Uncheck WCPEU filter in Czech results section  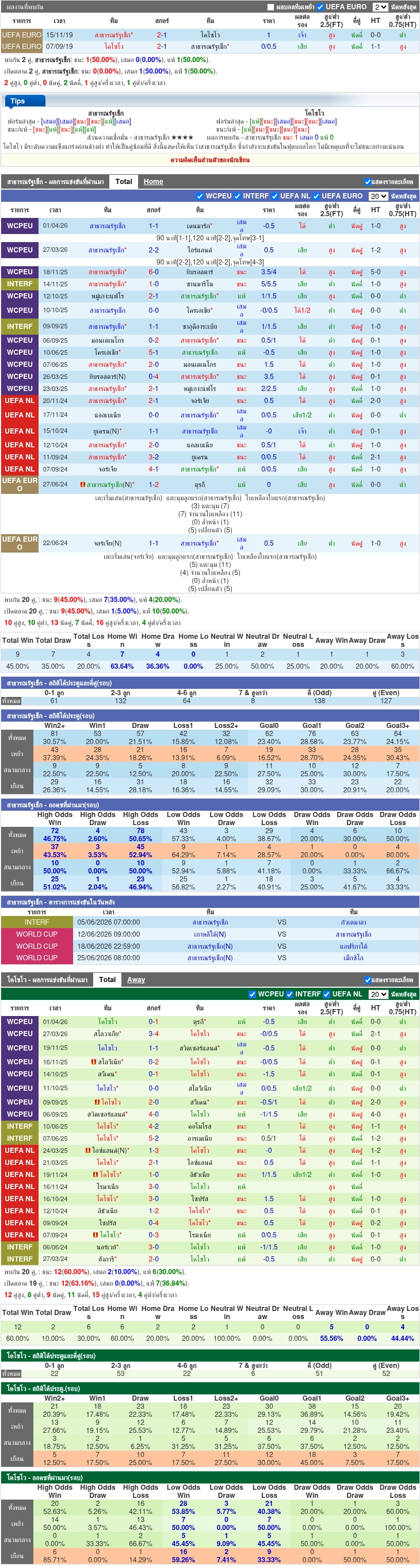(200, 196)
